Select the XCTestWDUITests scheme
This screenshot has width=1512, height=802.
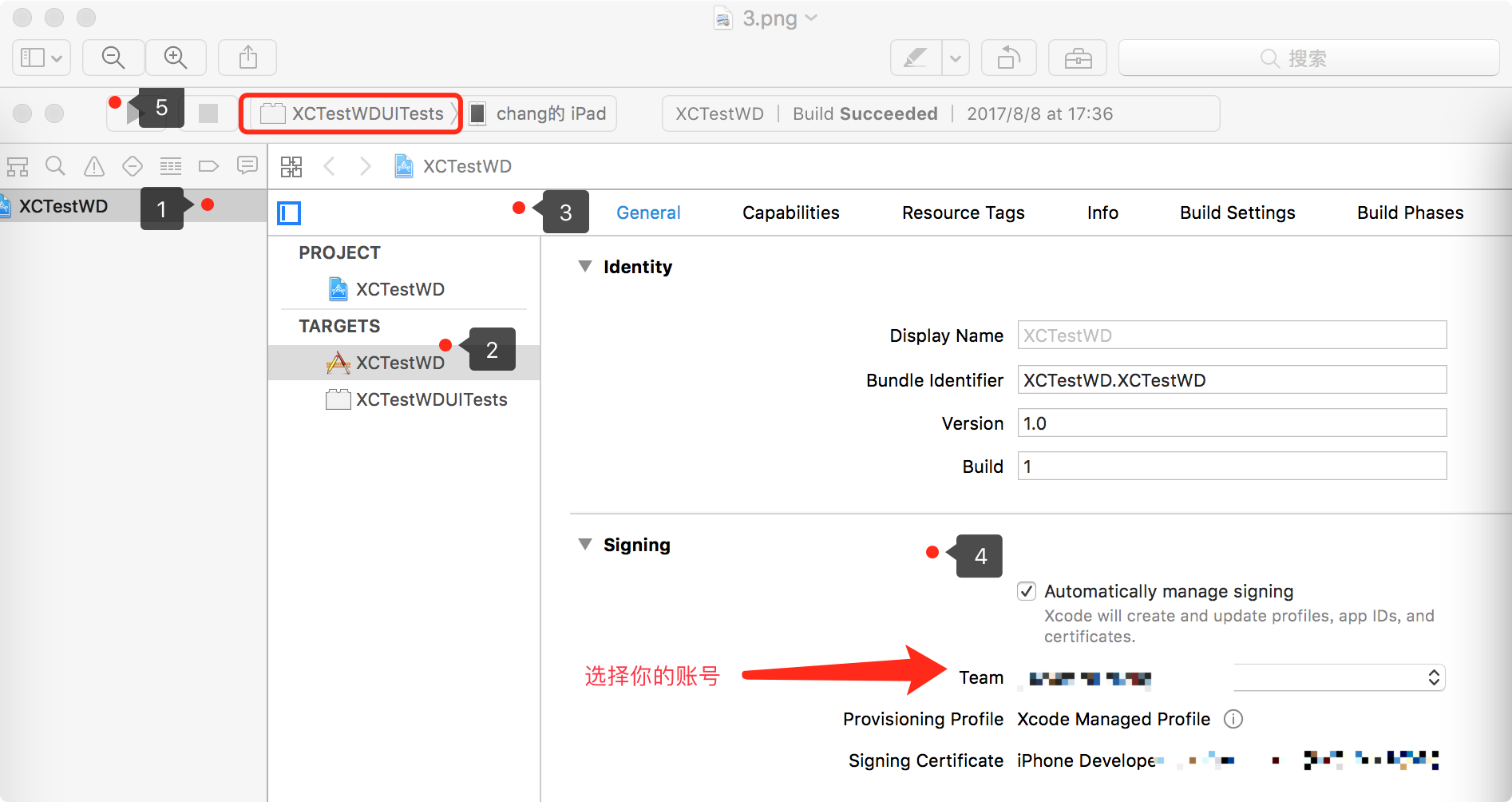pyautogui.click(x=352, y=113)
